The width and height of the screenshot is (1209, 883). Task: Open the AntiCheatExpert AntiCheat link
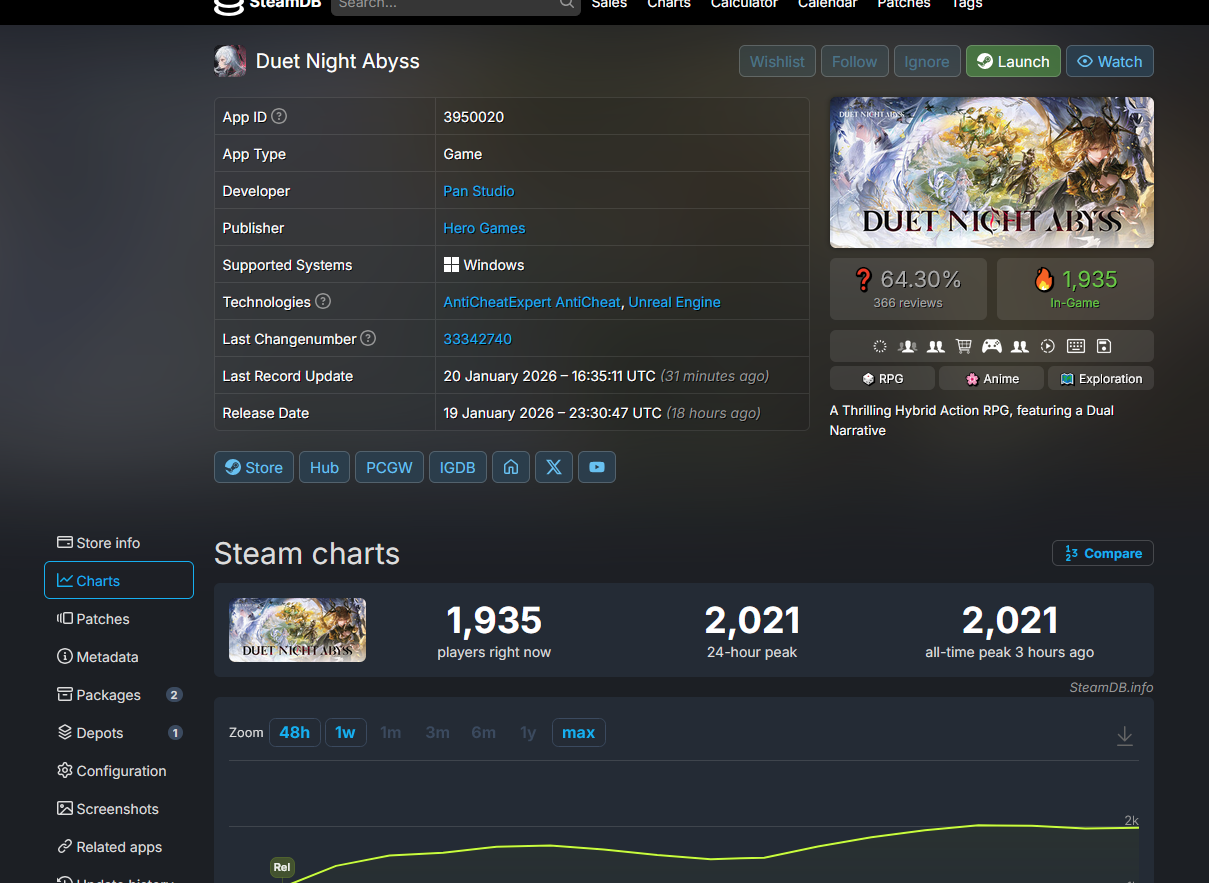pos(532,302)
